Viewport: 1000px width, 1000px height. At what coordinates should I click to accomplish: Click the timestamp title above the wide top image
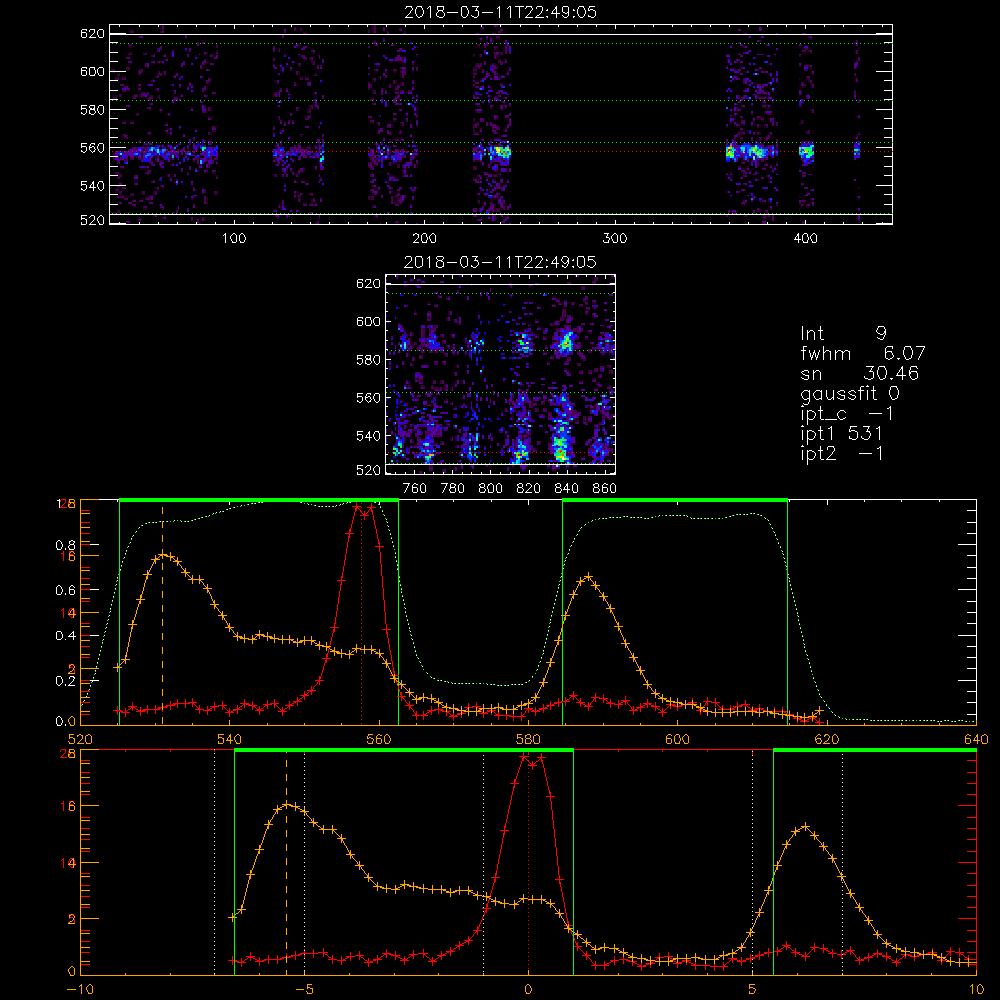click(500, 12)
